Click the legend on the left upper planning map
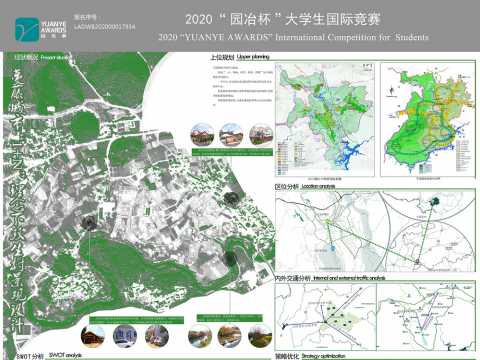This screenshot has height=360, width=480. (291, 158)
